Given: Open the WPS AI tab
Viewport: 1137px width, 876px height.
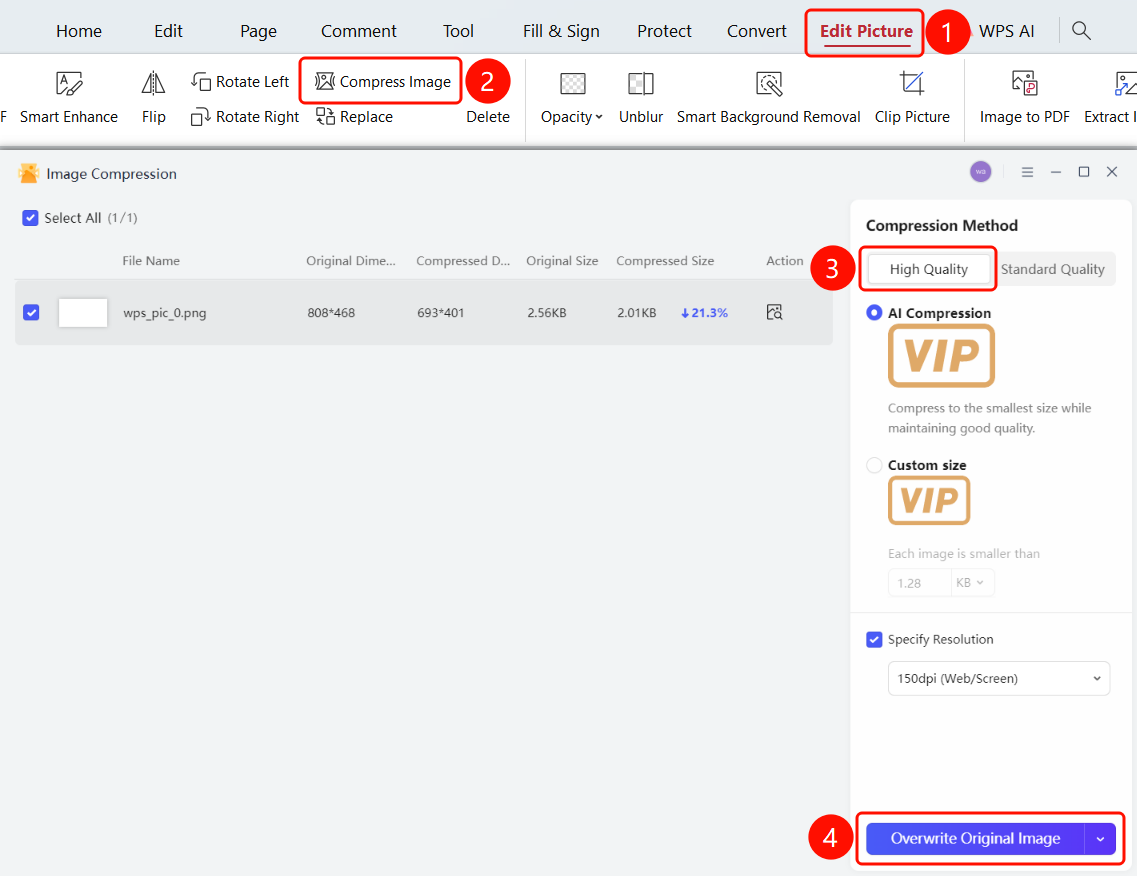Looking at the screenshot, I should click(x=1006, y=31).
